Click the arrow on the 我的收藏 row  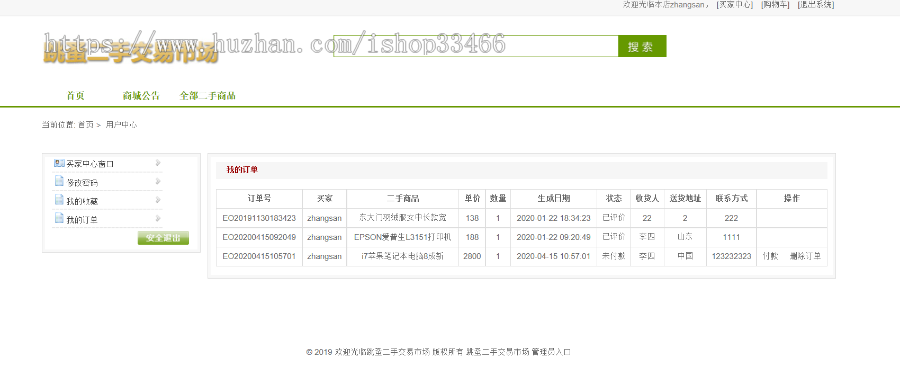158,200
